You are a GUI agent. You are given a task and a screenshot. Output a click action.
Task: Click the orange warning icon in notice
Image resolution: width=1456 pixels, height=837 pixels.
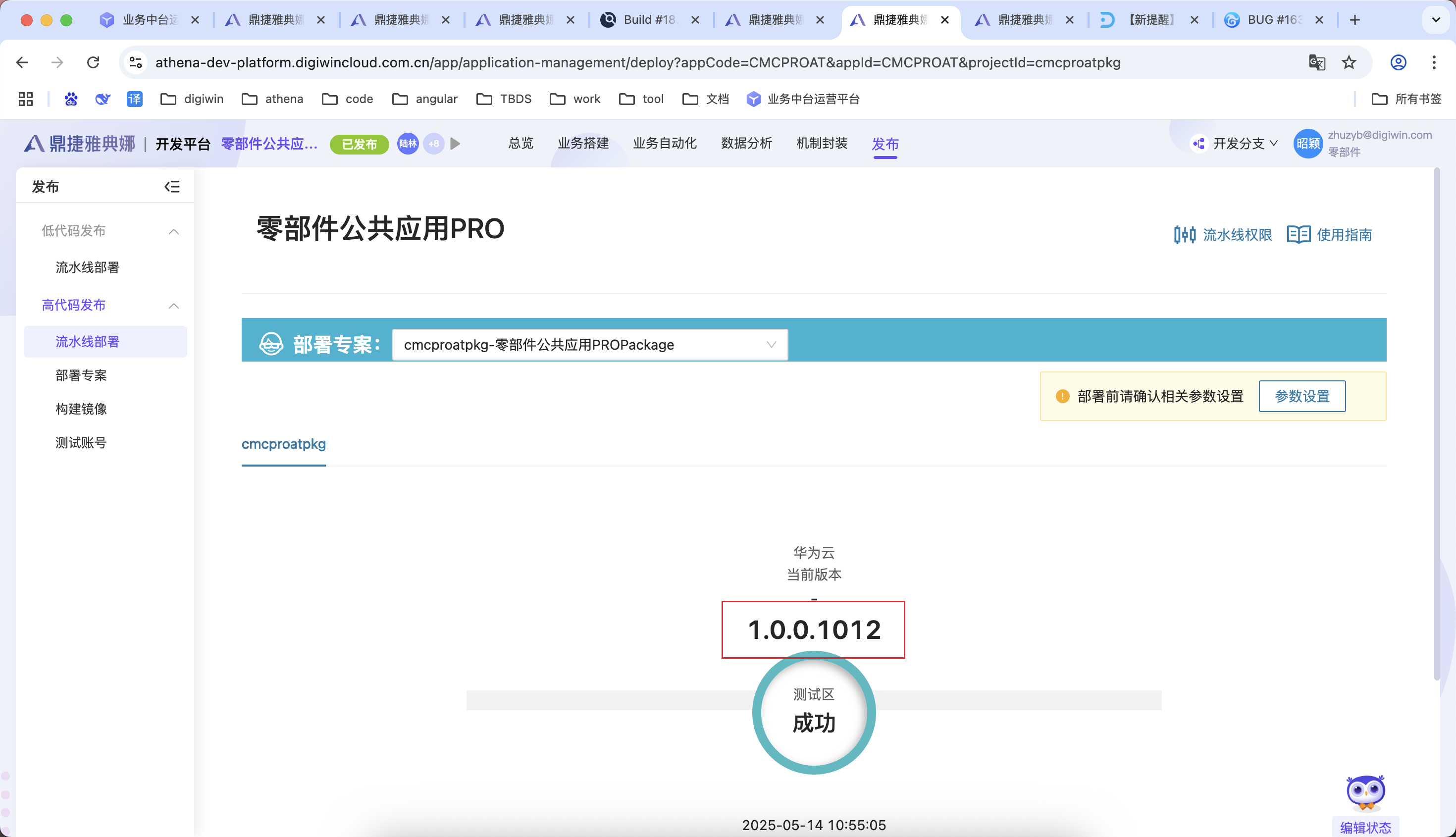[x=1062, y=396]
